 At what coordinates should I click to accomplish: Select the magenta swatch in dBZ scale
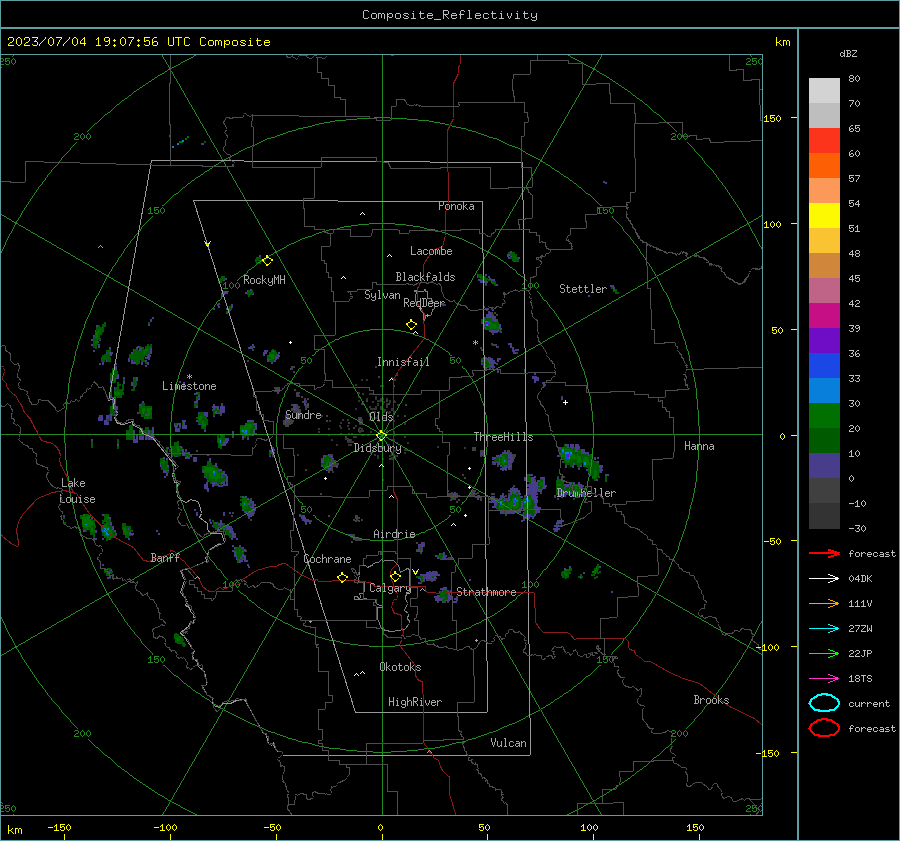824,315
